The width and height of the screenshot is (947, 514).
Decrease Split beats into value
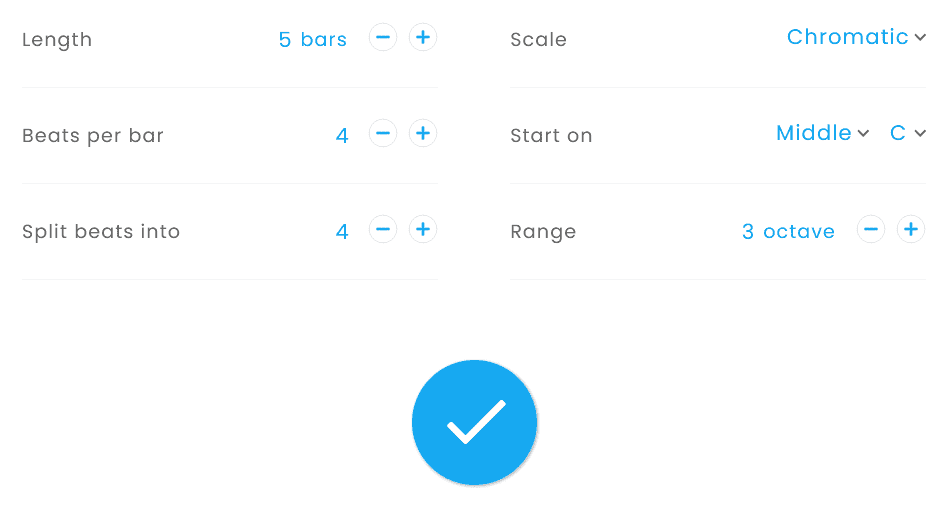tap(383, 230)
